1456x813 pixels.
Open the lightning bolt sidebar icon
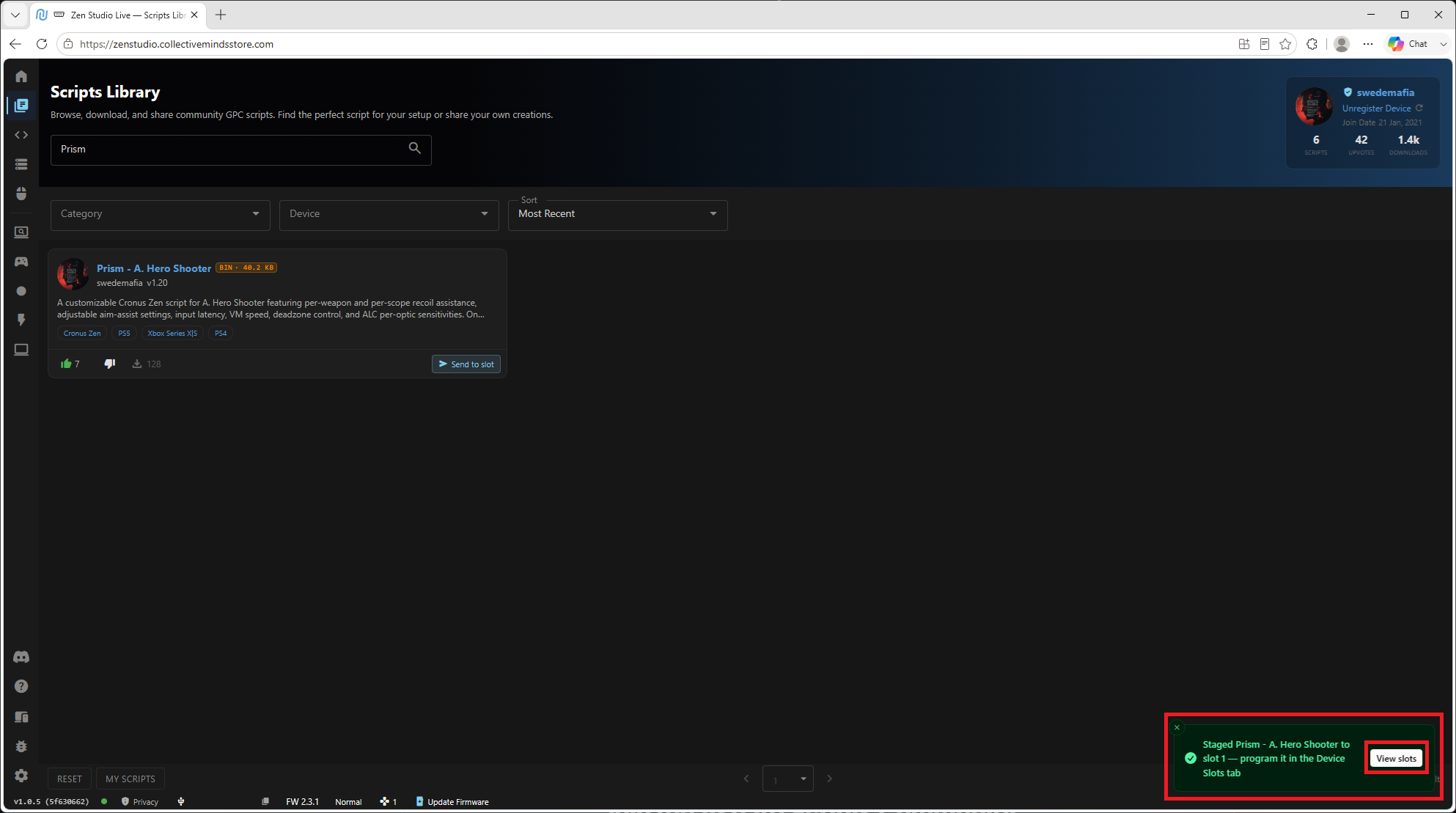21,320
